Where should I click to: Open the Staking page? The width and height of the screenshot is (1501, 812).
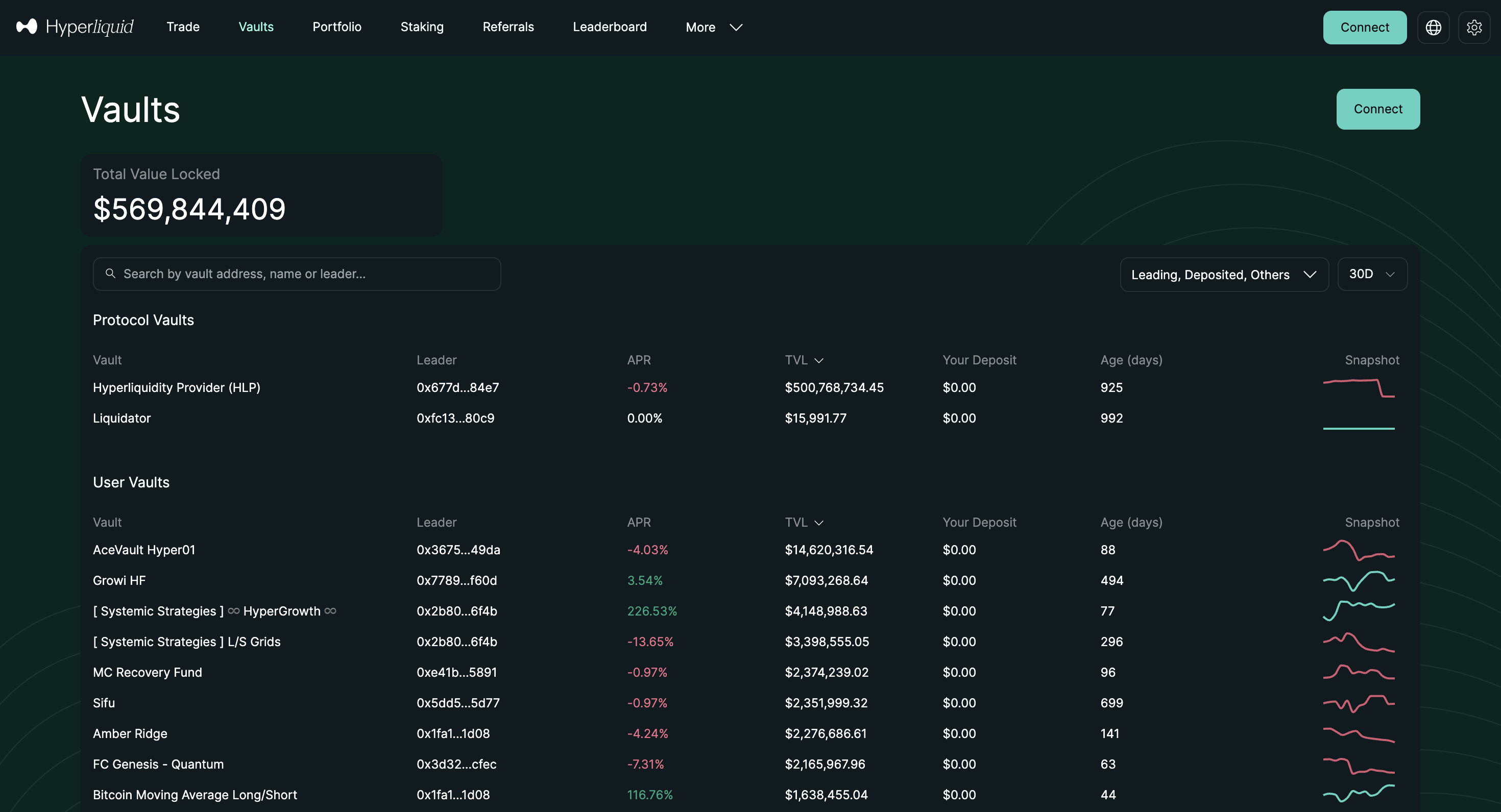[422, 27]
